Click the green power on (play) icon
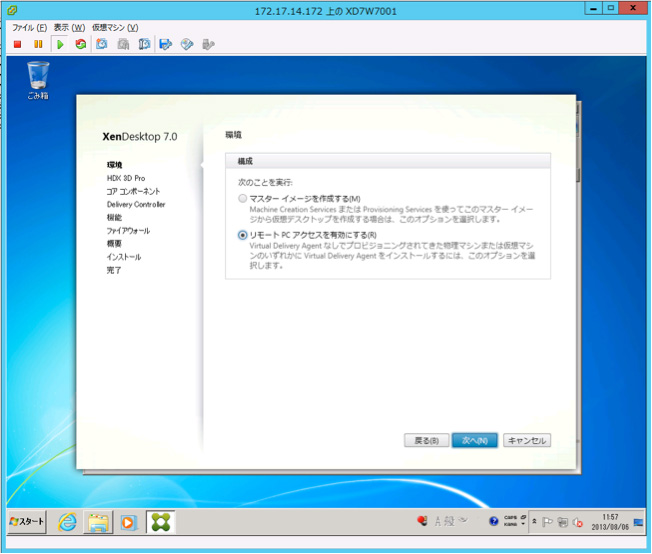652x554 pixels. click(60, 44)
